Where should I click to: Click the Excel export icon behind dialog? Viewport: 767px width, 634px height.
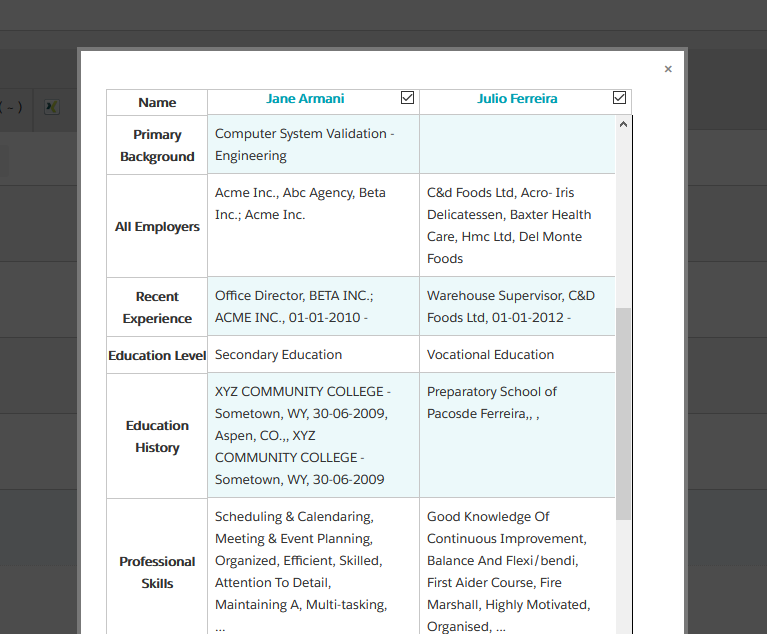coord(51,107)
